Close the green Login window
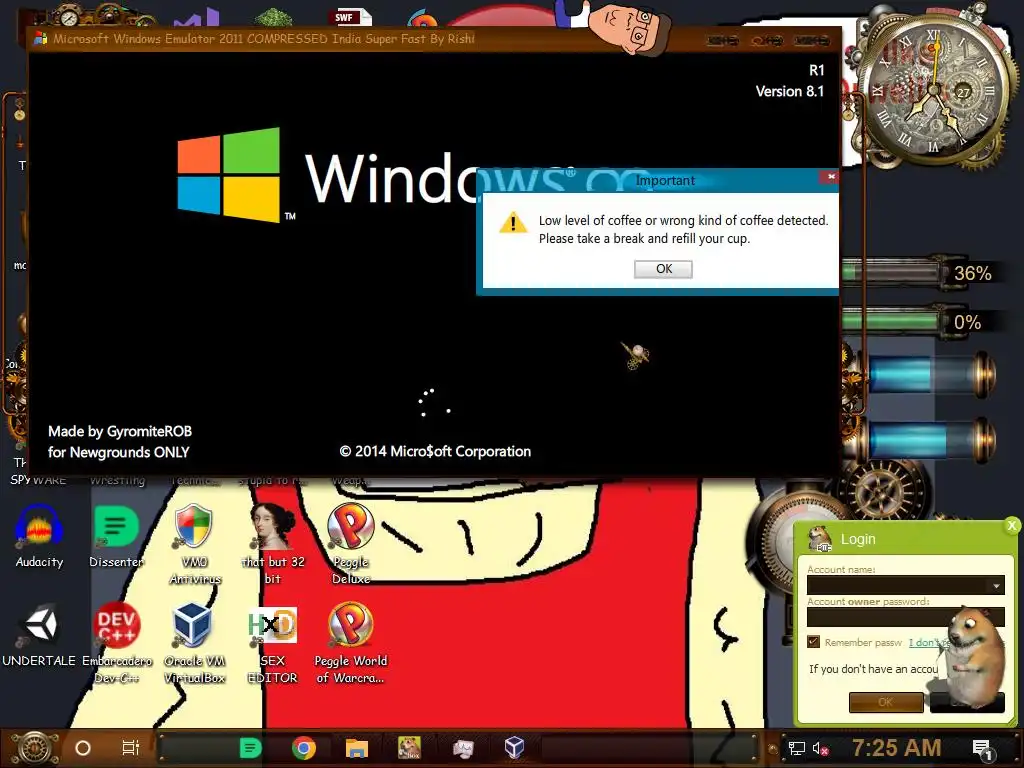The height and width of the screenshot is (768, 1024). 1012,525
